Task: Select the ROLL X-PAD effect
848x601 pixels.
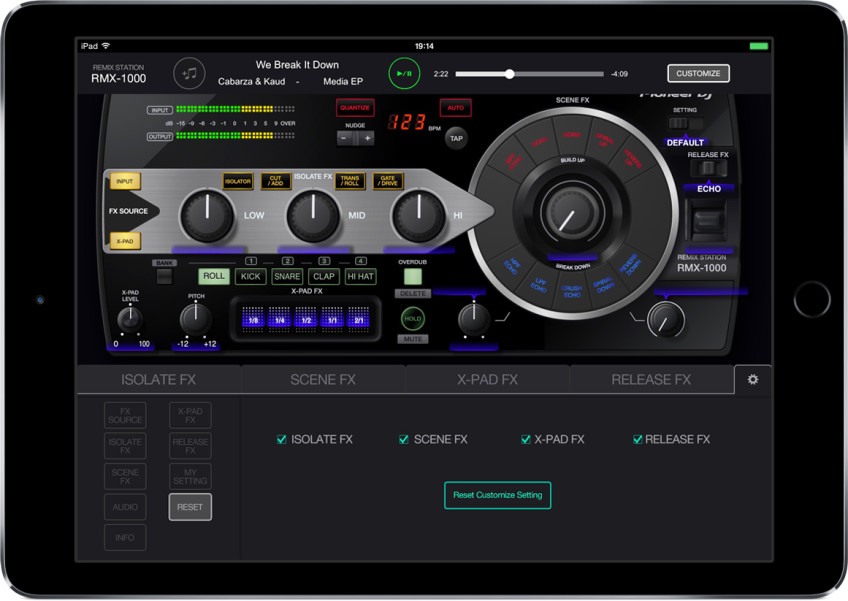Action: [213, 276]
